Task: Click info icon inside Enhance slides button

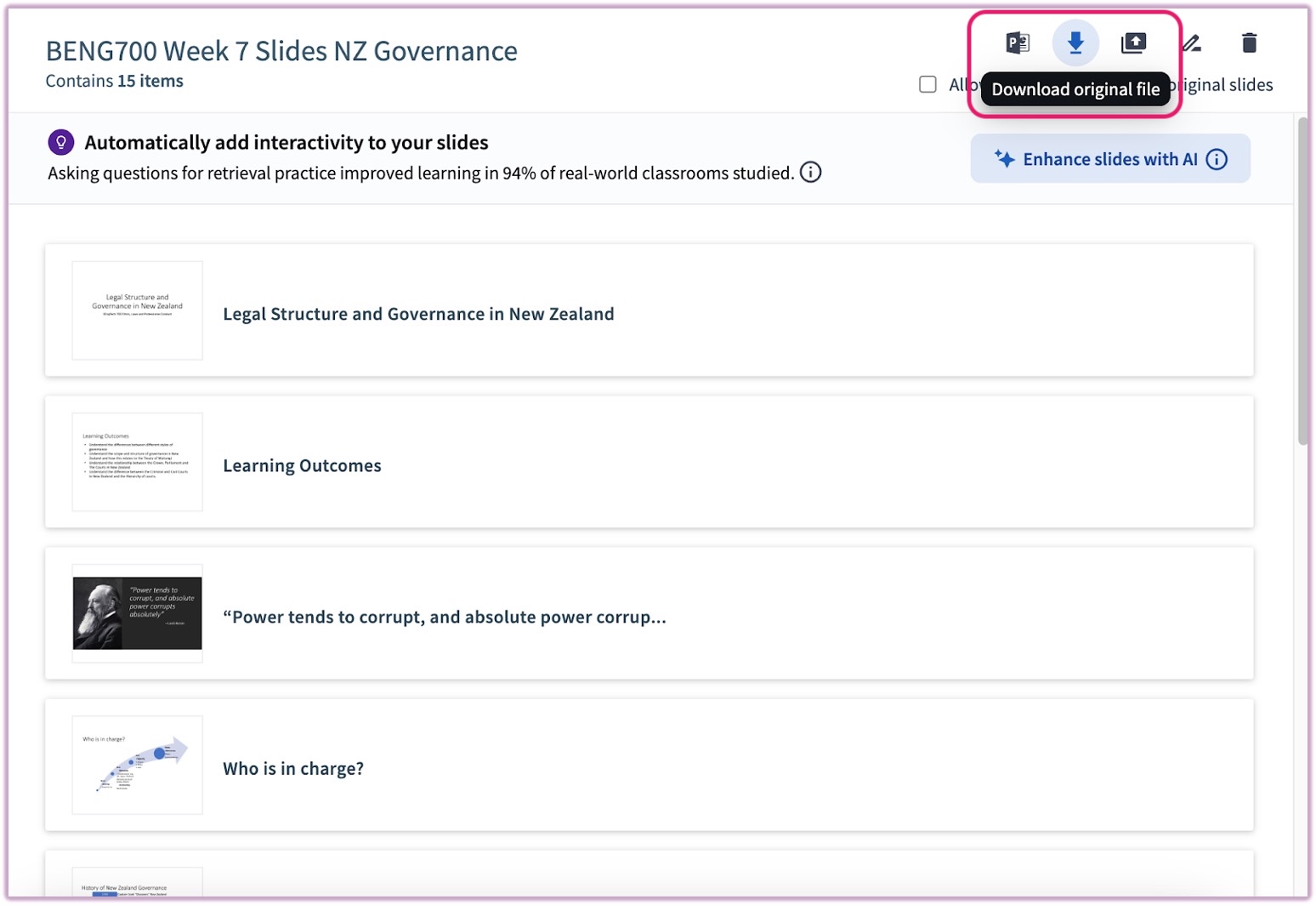Action: 1217,159
